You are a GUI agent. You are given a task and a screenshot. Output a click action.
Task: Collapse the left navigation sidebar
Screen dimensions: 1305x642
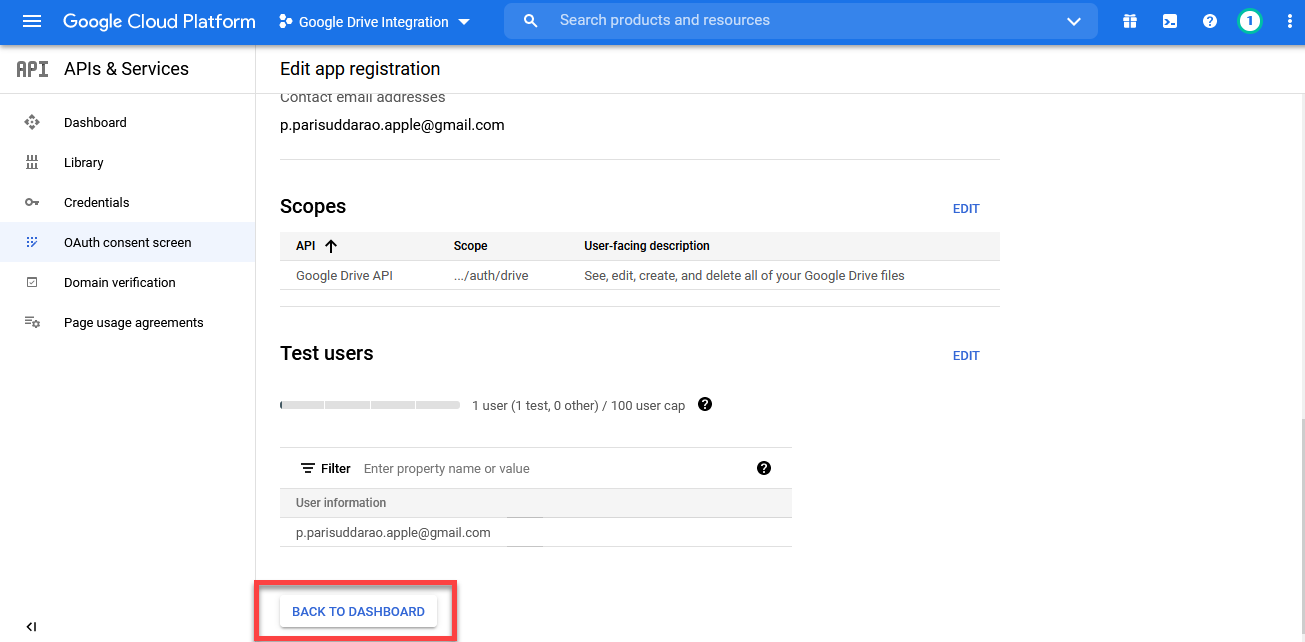click(31, 627)
